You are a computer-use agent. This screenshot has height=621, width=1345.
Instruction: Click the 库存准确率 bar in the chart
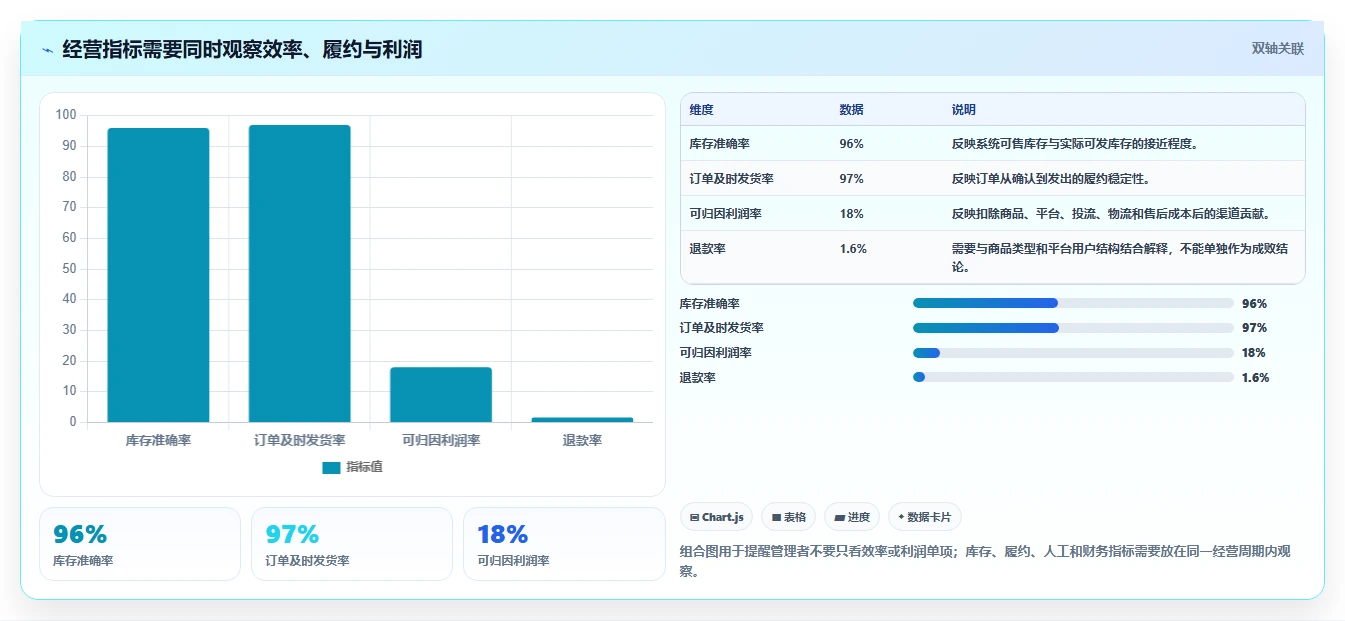[x=158, y=275]
